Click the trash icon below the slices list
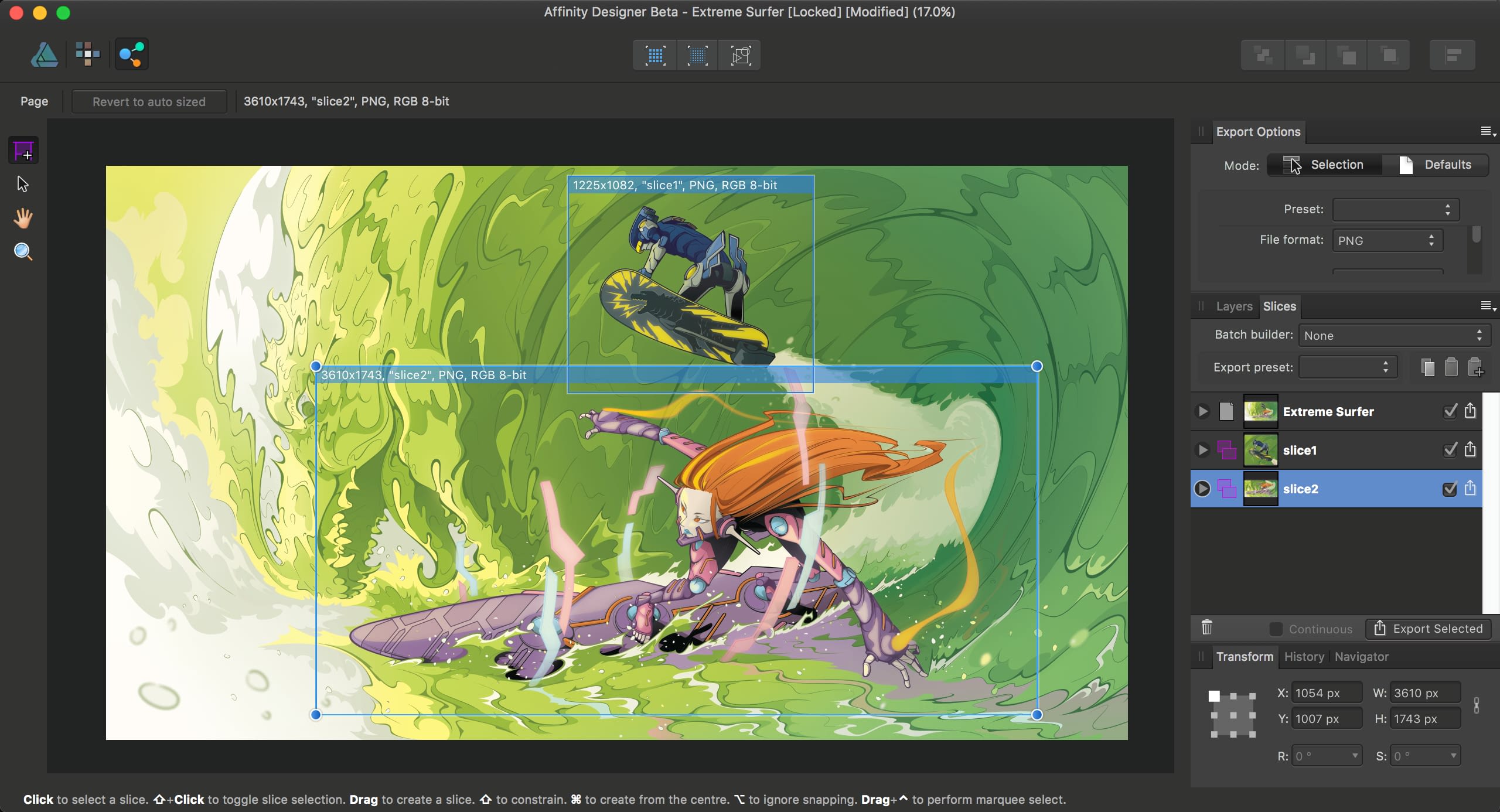Image resolution: width=1500 pixels, height=812 pixels. coord(1206,628)
